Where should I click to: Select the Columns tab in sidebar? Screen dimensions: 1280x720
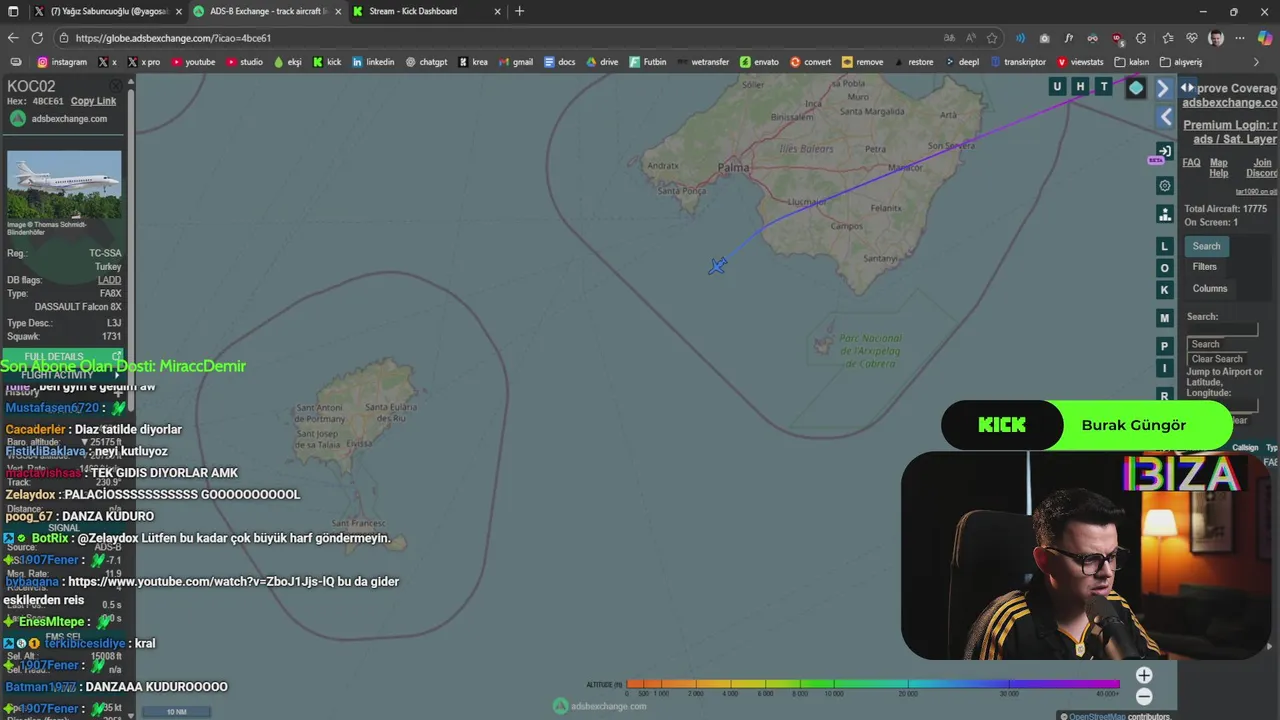click(x=1209, y=288)
